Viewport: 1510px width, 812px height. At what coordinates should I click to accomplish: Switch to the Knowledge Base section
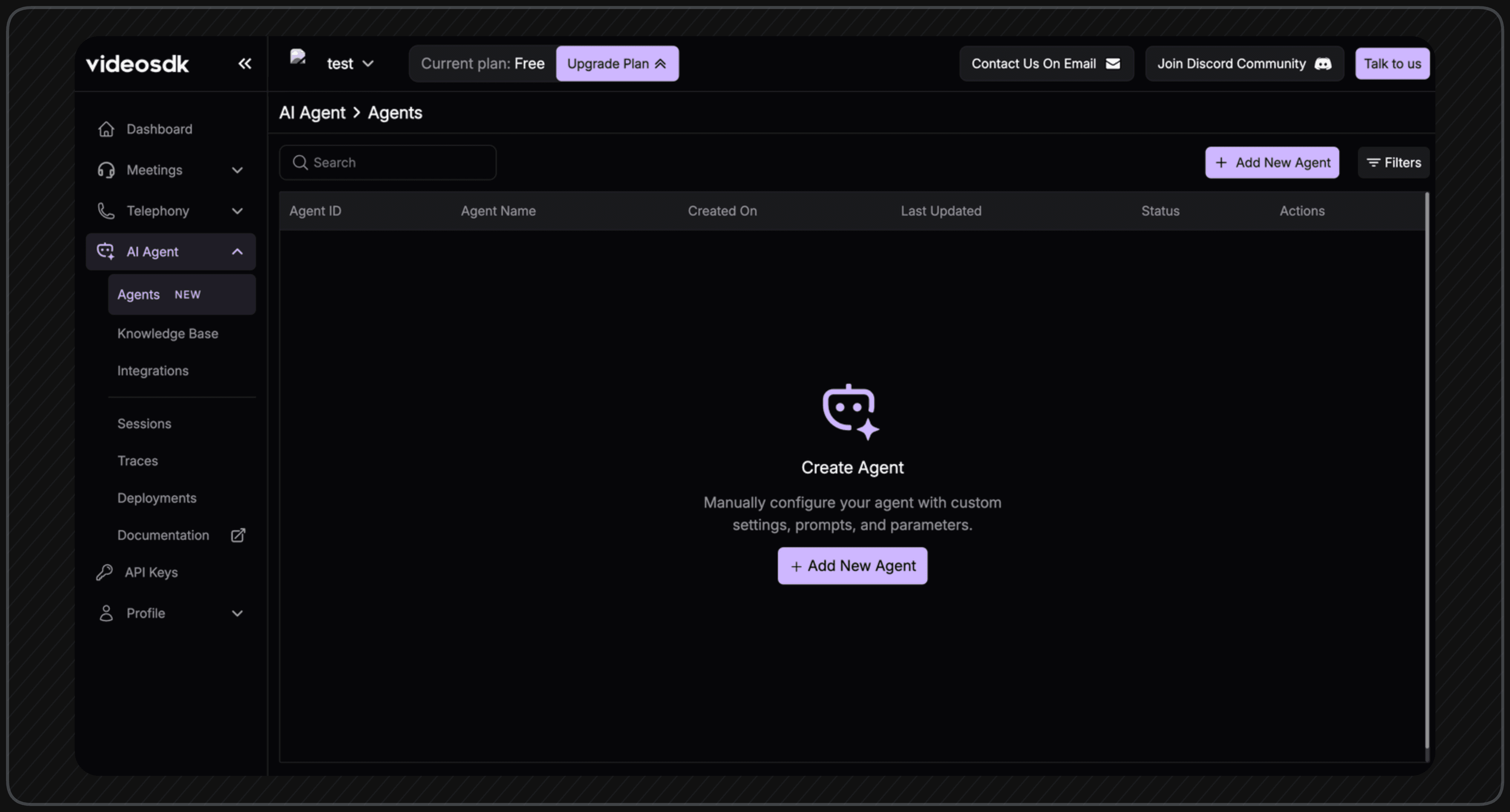[x=168, y=333]
